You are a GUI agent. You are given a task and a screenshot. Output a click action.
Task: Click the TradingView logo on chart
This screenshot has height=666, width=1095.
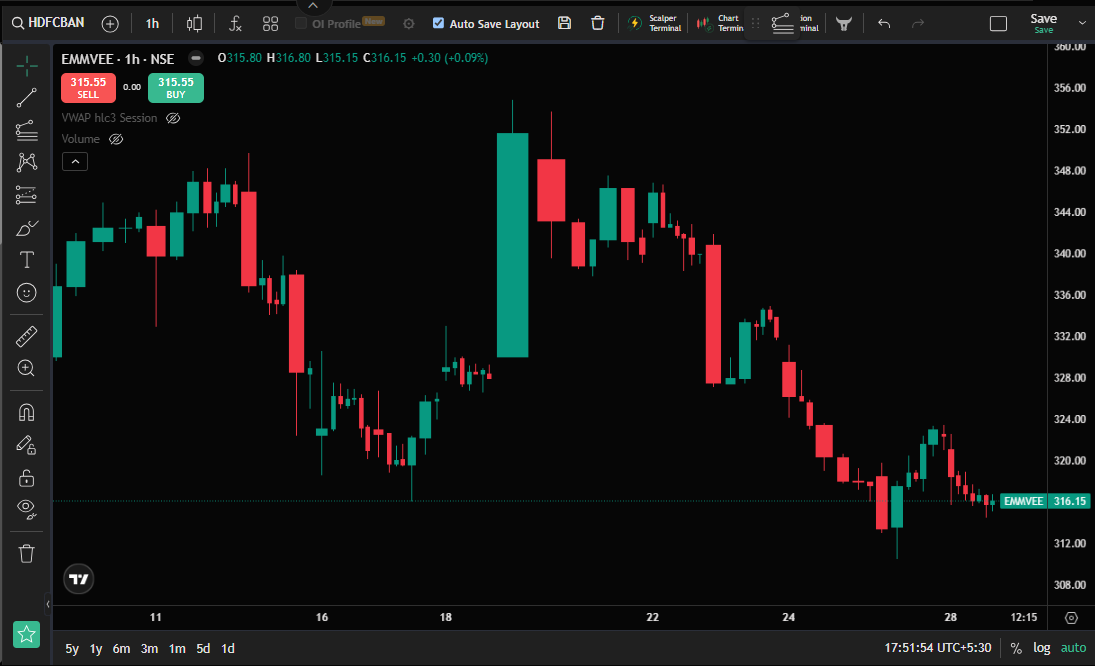coord(79,579)
